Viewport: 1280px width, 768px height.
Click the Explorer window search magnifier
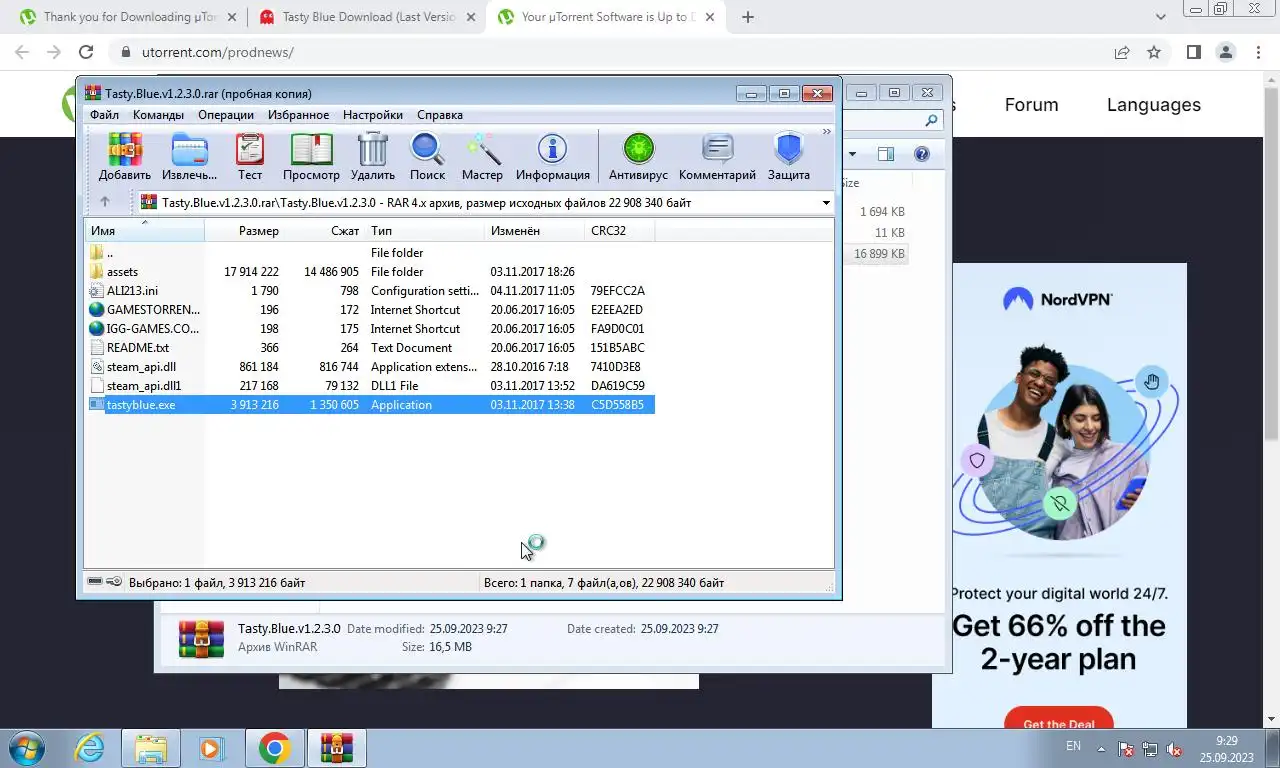click(931, 120)
